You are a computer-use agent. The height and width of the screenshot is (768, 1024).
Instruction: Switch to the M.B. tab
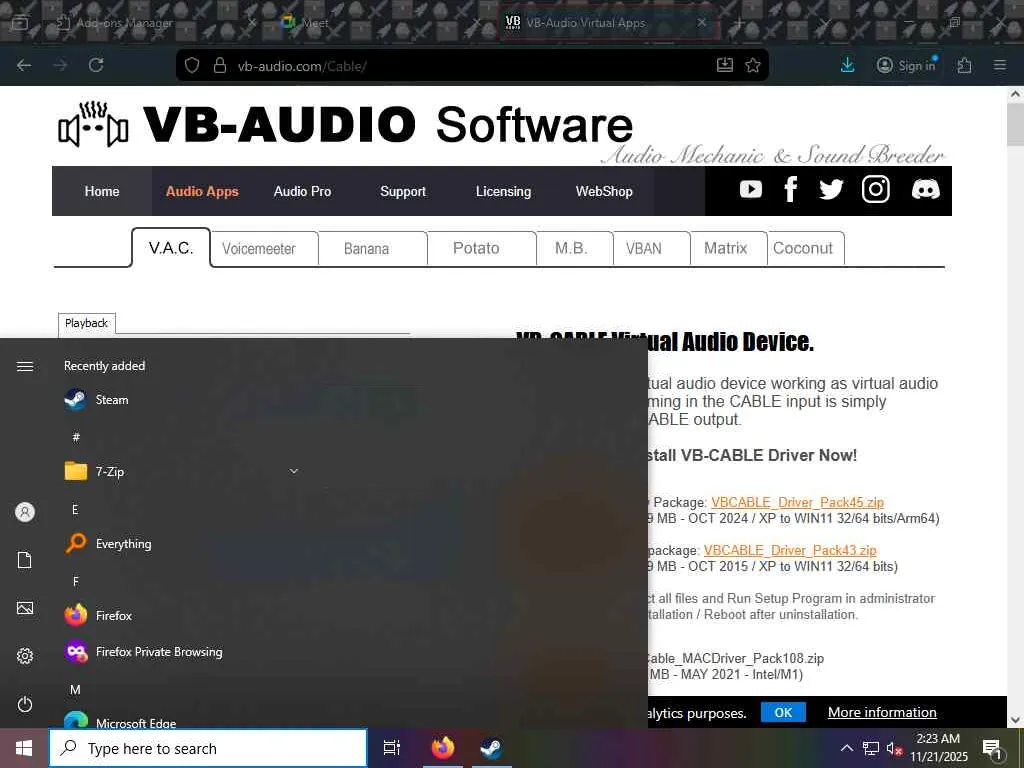[x=575, y=249]
